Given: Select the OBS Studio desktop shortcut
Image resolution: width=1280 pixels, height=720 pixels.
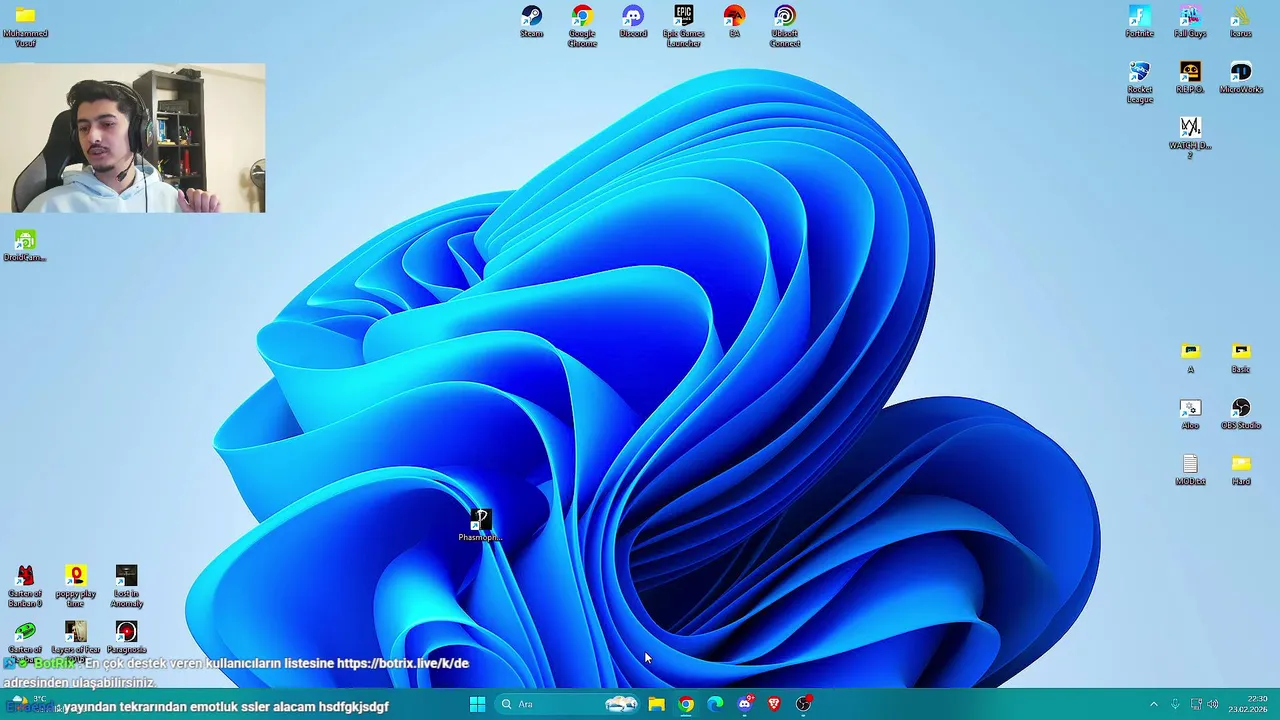Looking at the screenshot, I should tap(1241, 413).
